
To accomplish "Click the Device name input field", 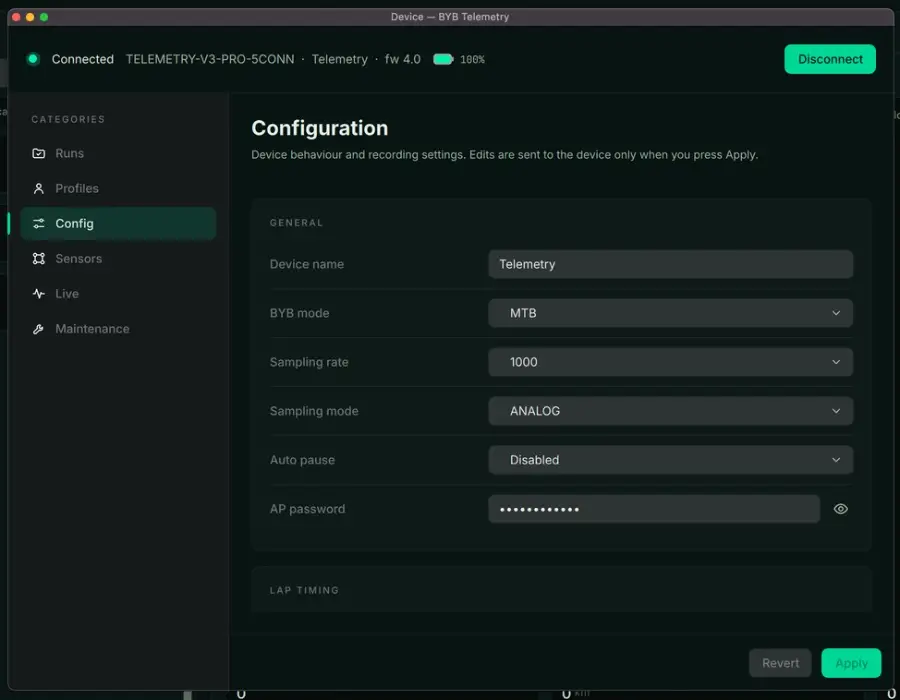I will point(670,264).
